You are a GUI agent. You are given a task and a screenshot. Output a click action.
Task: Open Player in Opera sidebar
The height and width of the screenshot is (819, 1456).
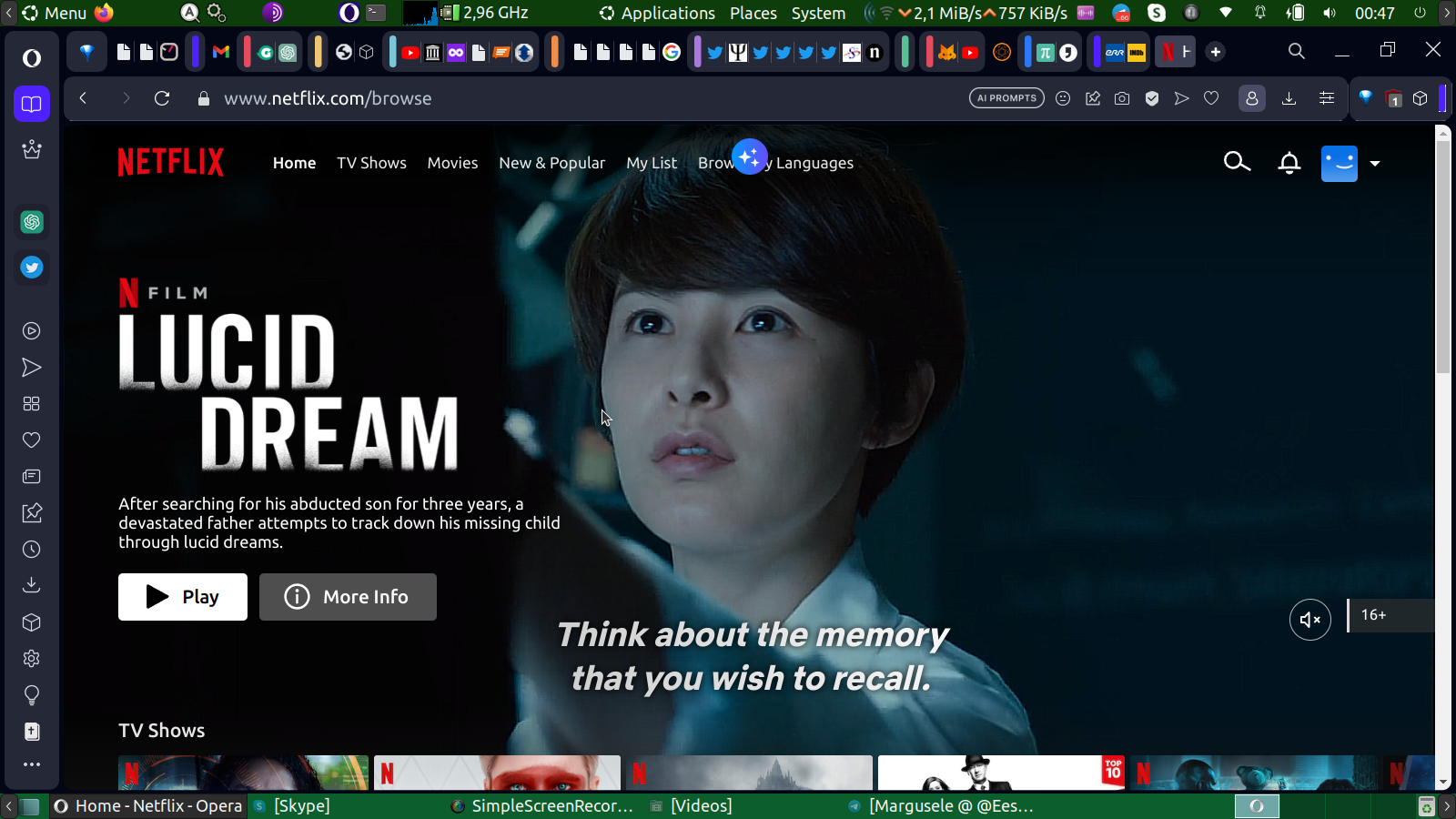pos(32,331)
